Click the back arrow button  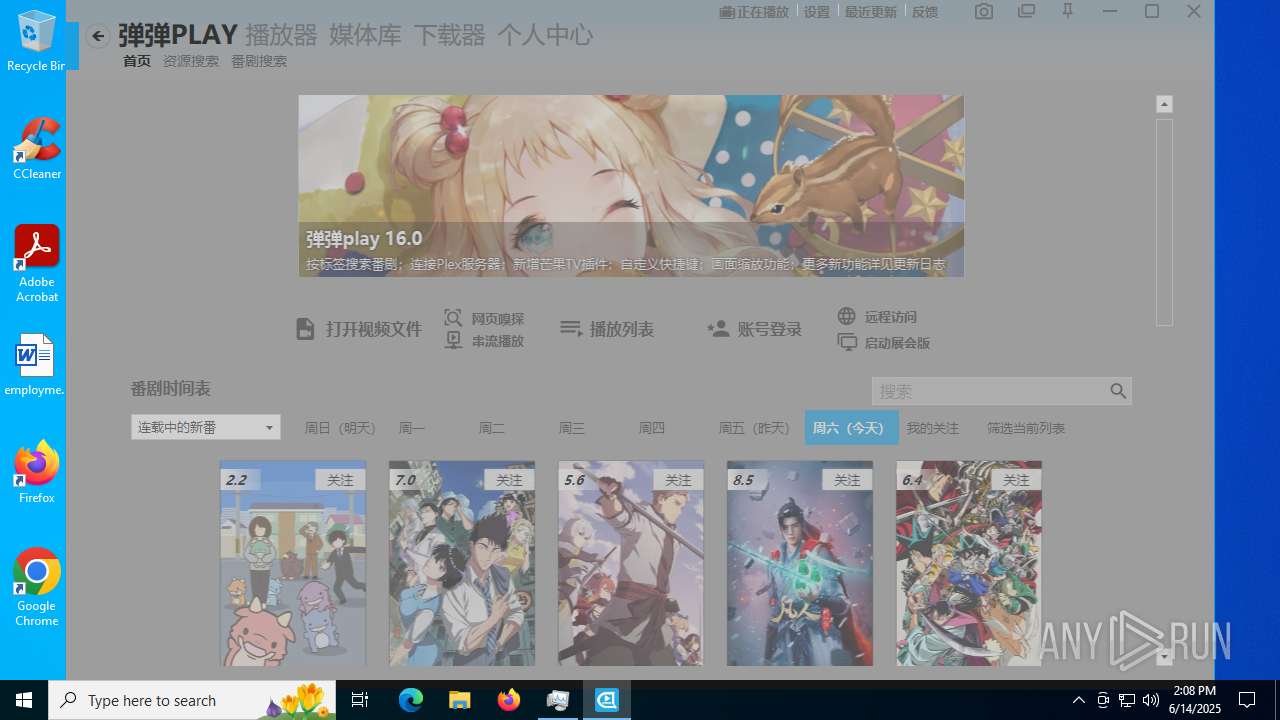[x=98, y=36]
